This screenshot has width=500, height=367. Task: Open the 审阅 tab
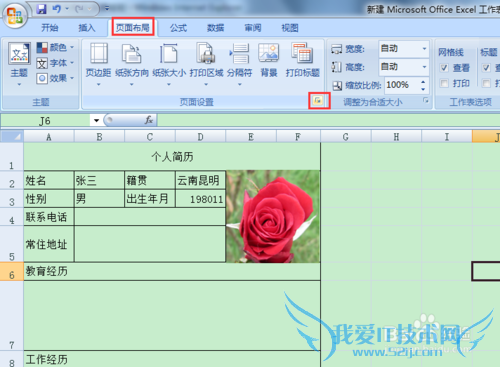253,28
